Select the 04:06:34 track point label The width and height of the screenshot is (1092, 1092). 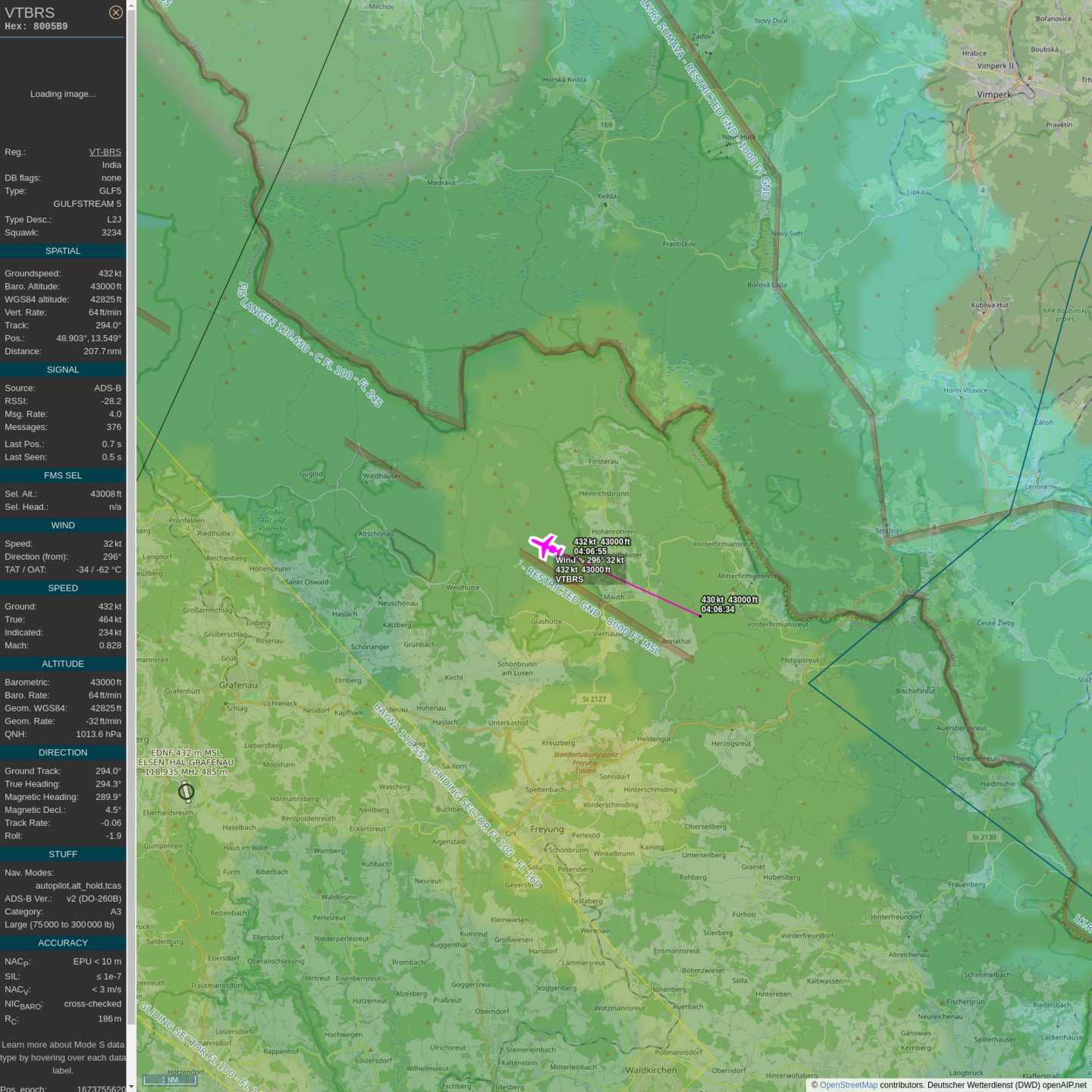(x=717, y=610)
